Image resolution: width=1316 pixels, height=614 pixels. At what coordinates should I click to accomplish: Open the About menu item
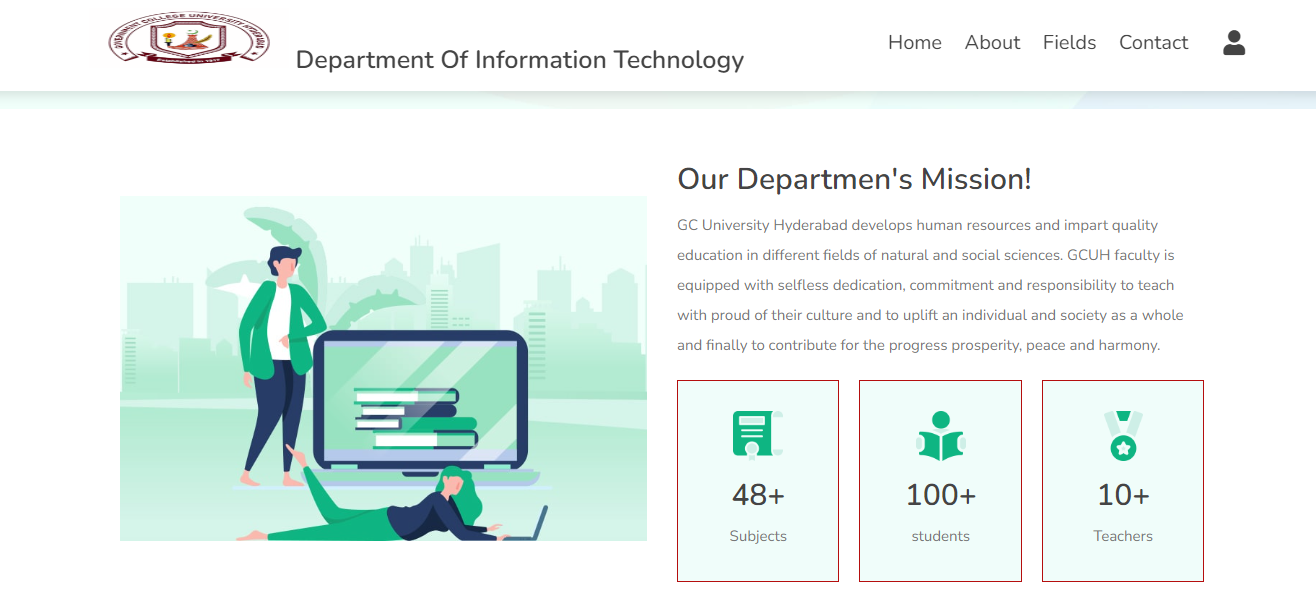[x=992, y=42]
